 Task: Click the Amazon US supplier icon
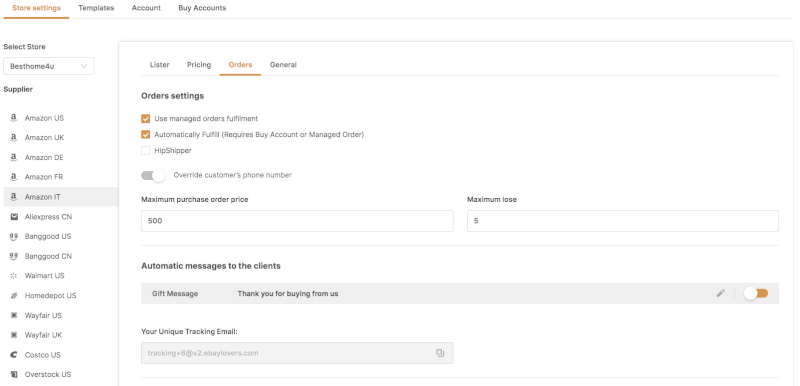(x=14, y=118)
